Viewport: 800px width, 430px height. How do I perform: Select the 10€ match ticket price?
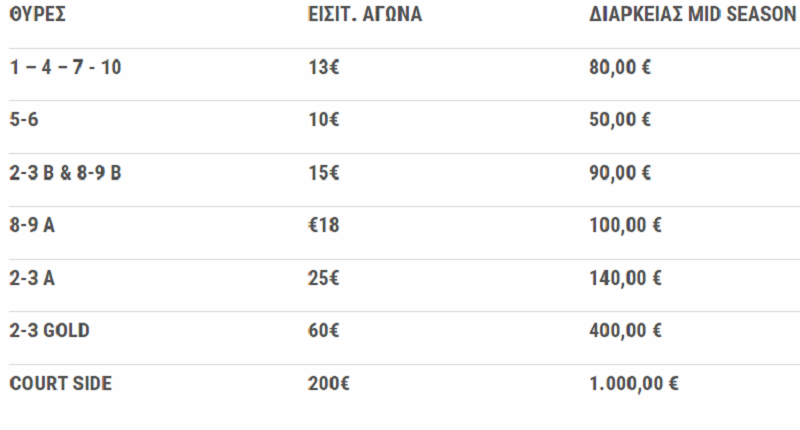coord(323,119)
